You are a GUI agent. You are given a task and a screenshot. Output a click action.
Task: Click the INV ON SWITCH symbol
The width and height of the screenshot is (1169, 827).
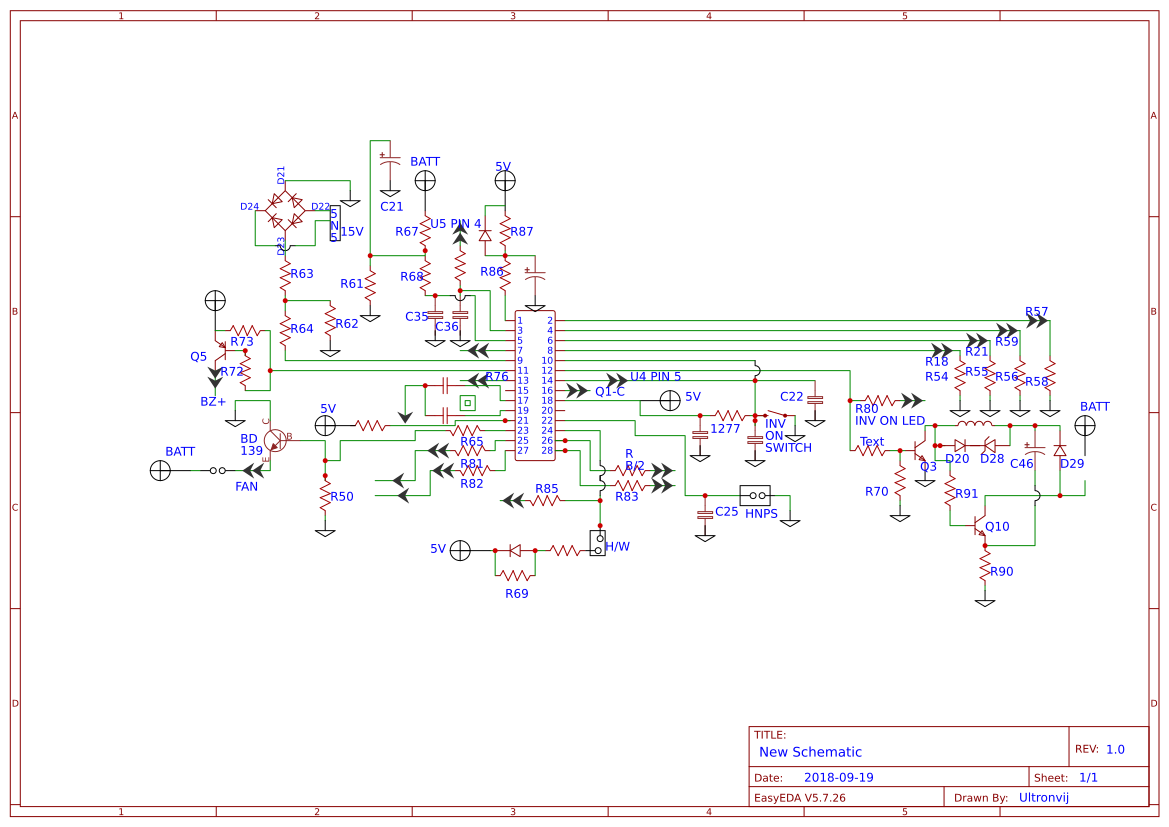(x=775, y=414)
